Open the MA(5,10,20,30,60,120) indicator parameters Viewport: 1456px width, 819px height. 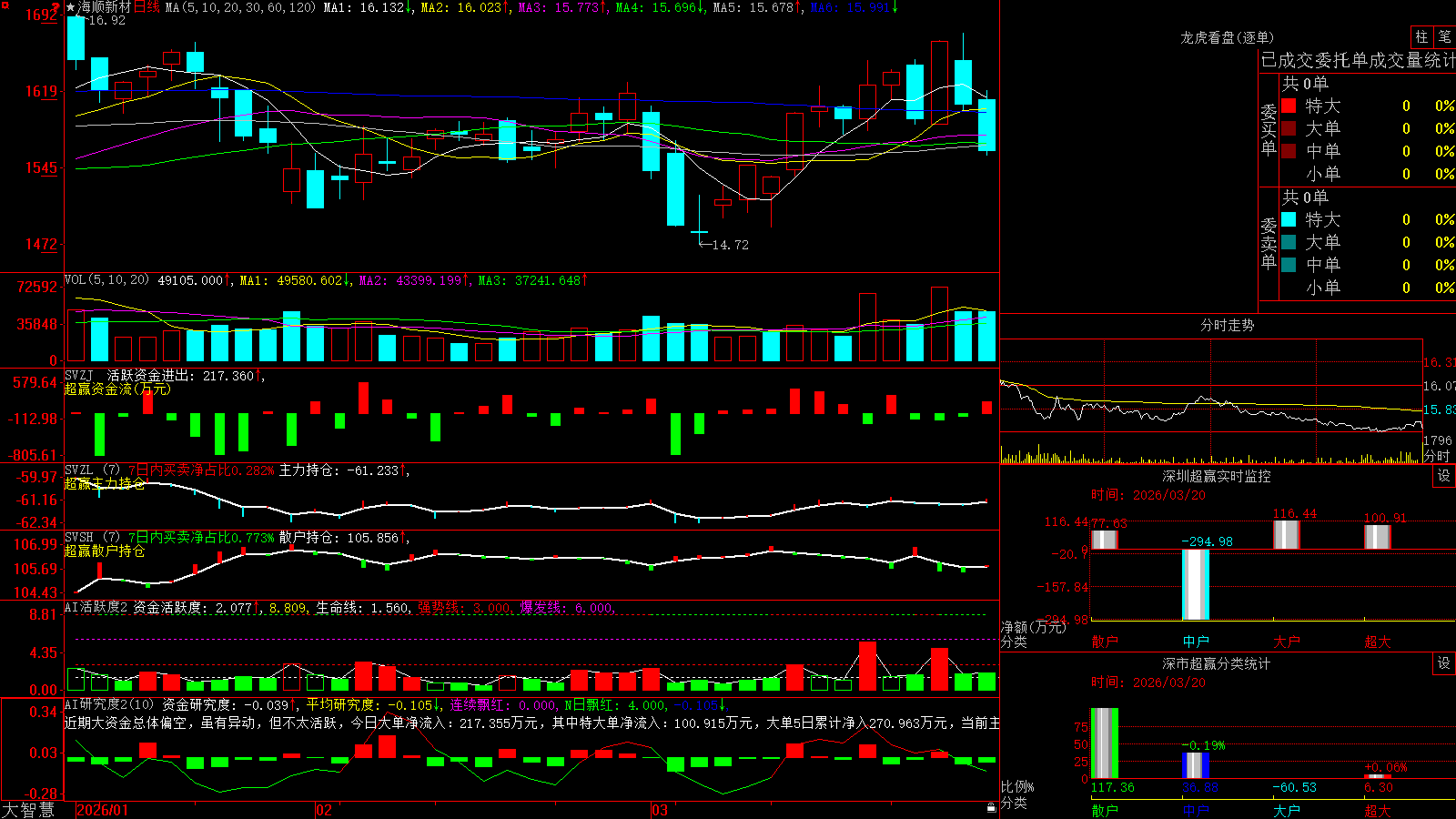pyautogui.click(x=240, y=7)
